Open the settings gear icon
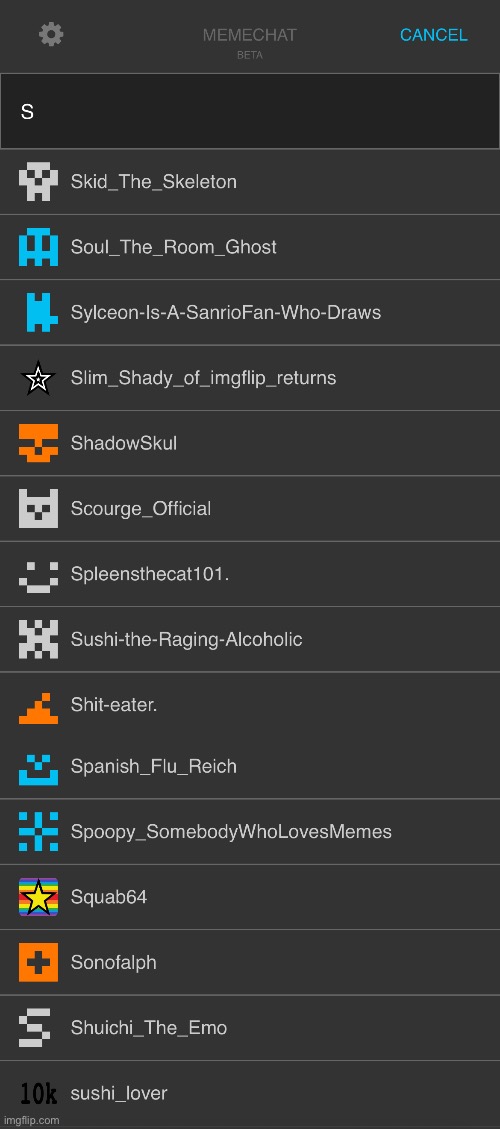This screenshot has width=500, height=1129. pyautogui.click(x=51, y=35)
